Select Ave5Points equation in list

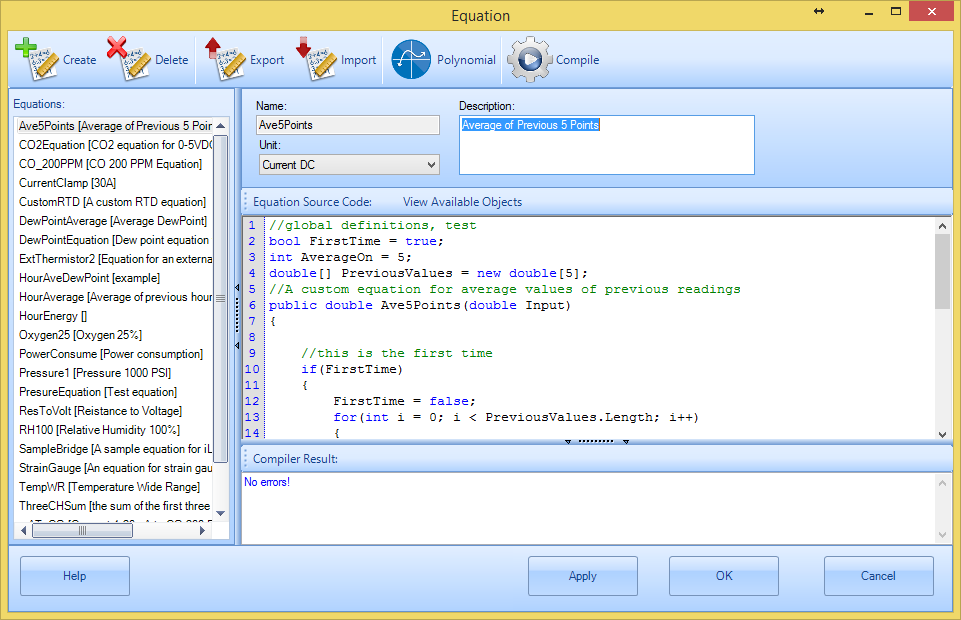(115, 126)
